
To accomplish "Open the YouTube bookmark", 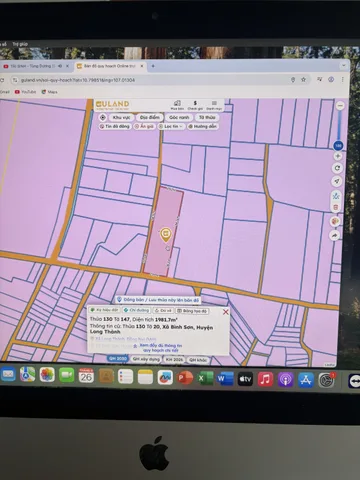I will coord(25,92).
